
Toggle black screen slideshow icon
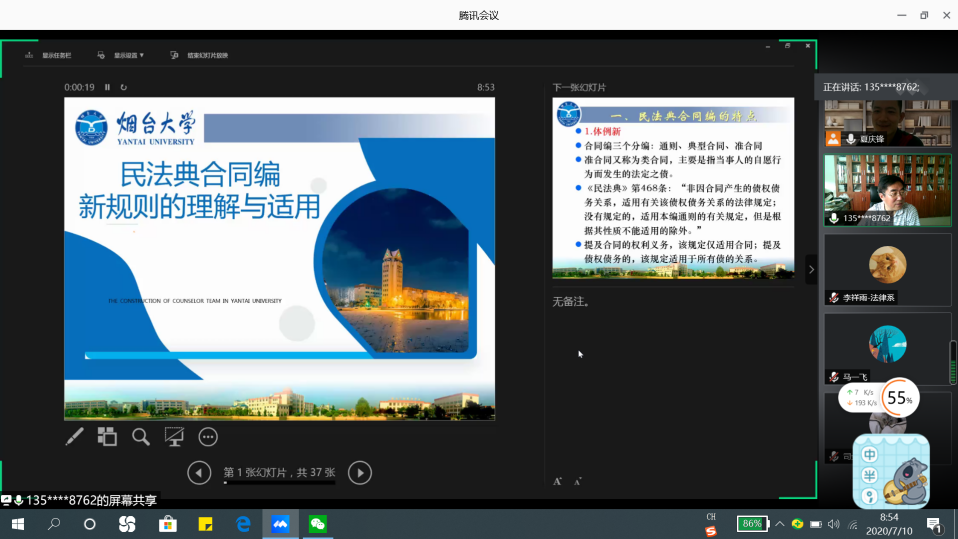pos(174,437)
